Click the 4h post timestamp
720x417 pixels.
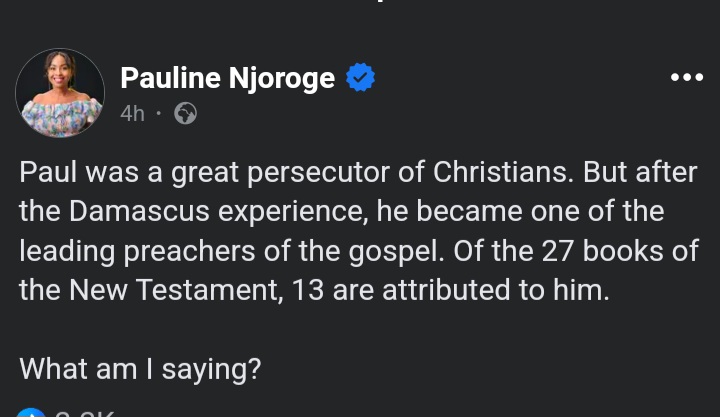coord(132,113)
